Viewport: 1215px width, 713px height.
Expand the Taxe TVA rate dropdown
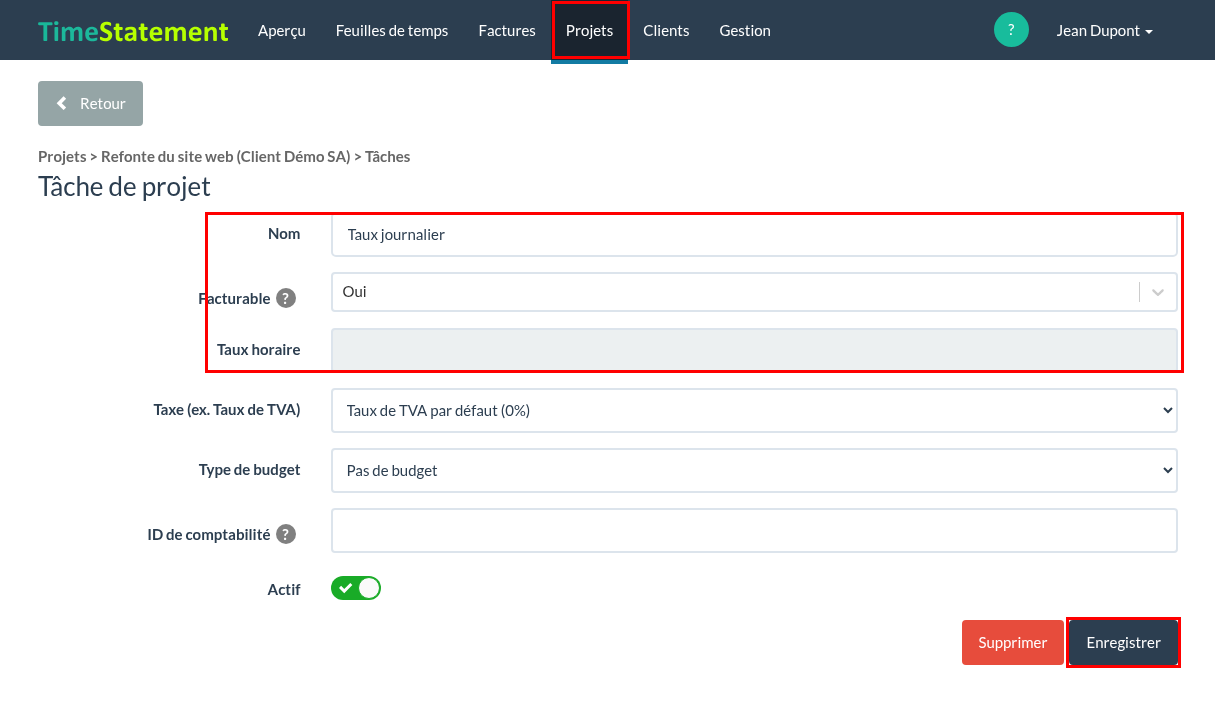pos(754,410)
